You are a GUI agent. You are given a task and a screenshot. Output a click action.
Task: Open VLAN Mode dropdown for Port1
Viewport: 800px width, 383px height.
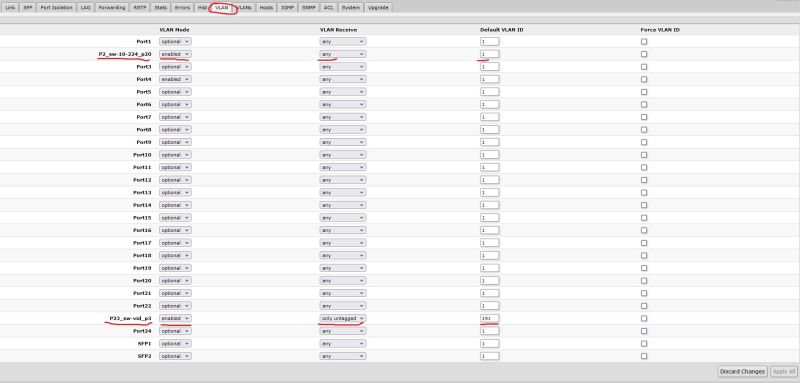[x=175, y=41]
